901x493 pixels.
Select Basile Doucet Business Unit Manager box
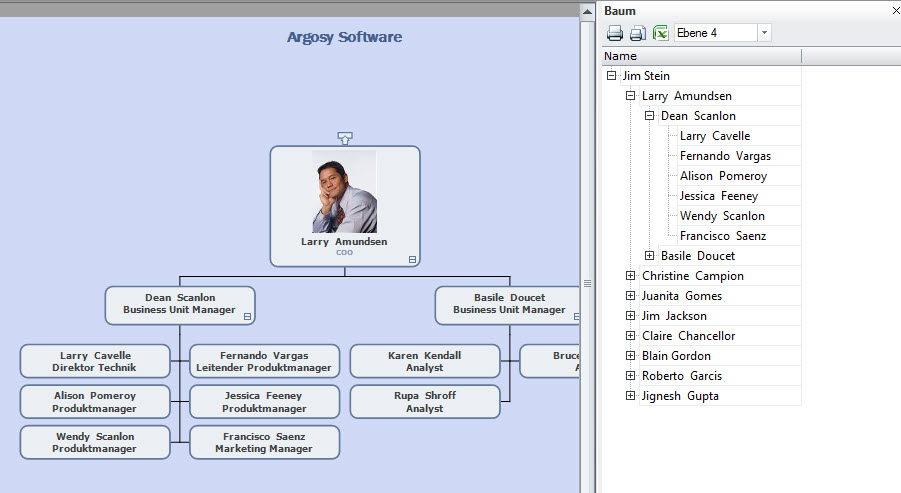[x=508, y=305]
